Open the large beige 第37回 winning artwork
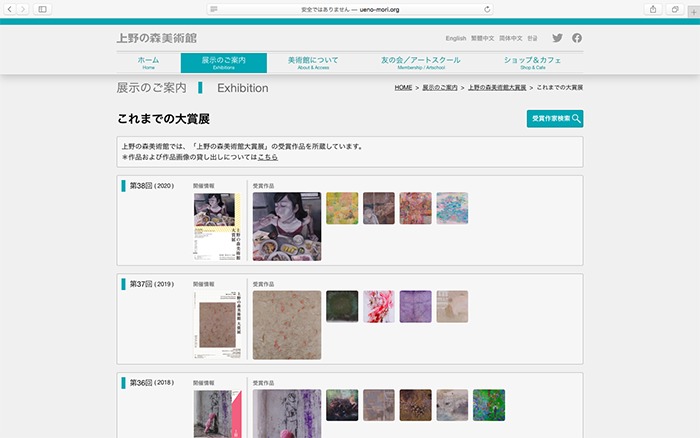Screen dimensions: 700x438 [x=287, y=325]
